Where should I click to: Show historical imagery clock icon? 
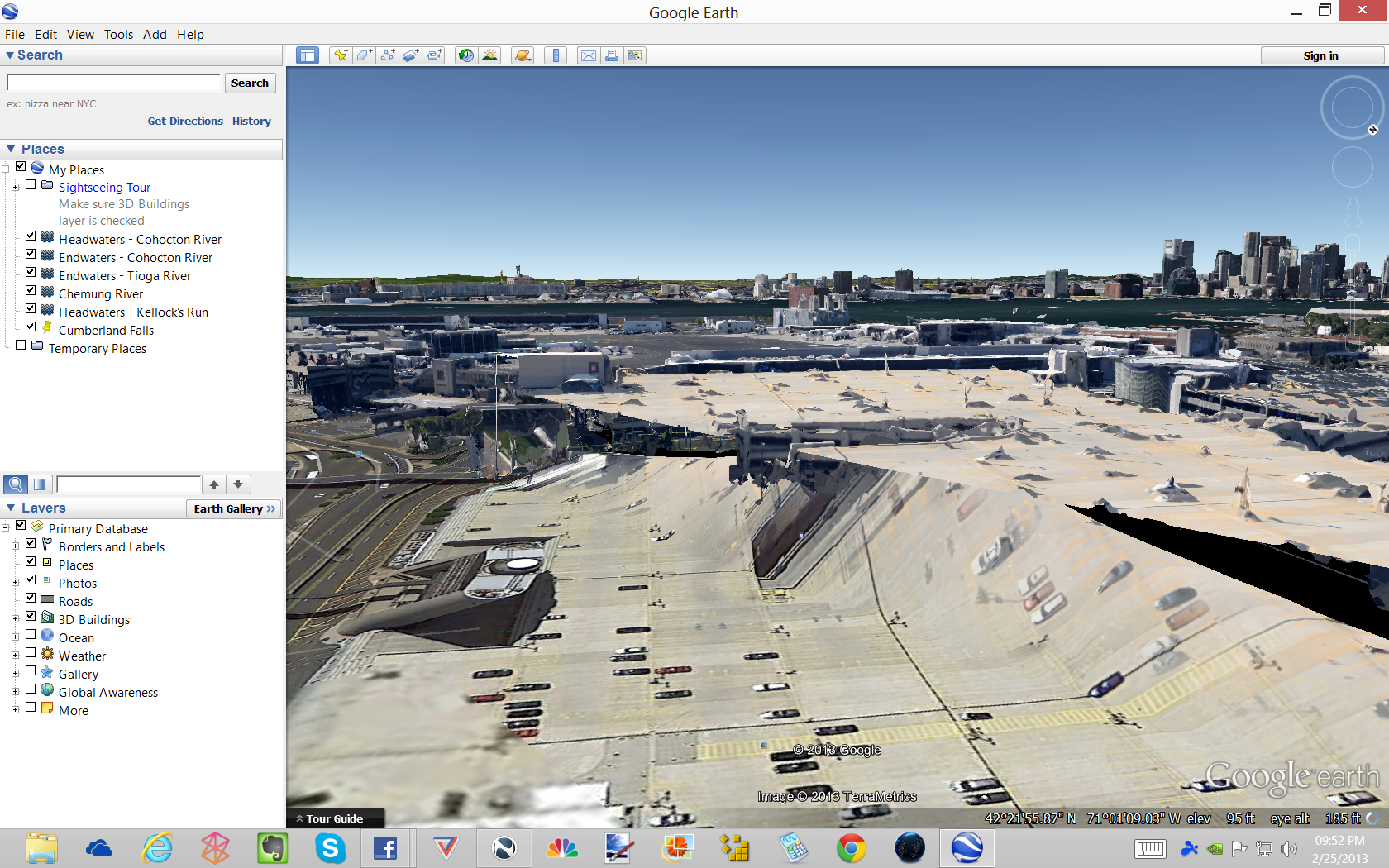pos(466,55)
